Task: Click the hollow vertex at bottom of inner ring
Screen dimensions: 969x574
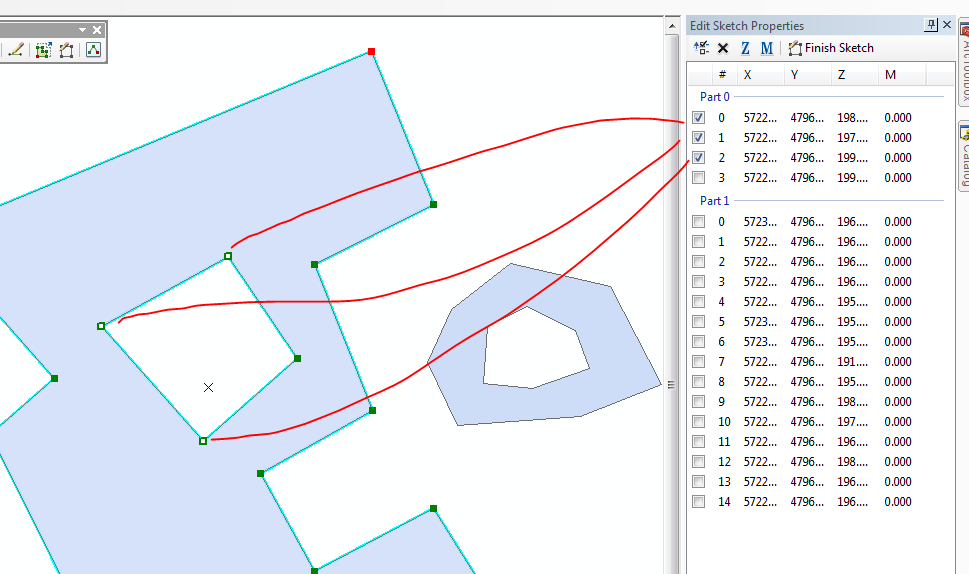Action: (x=203, y=441)
